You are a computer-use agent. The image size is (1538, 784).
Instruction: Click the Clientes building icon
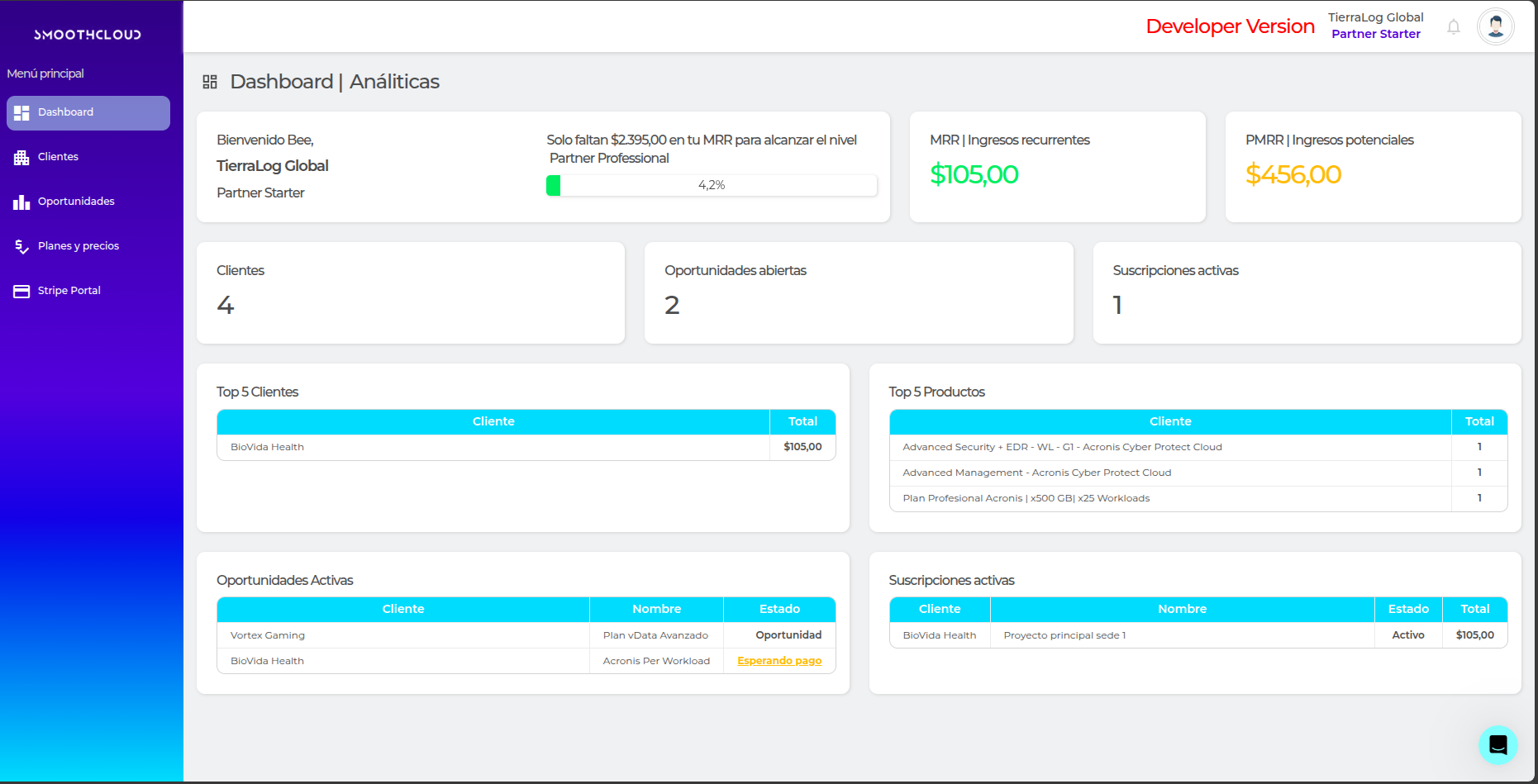21,157
